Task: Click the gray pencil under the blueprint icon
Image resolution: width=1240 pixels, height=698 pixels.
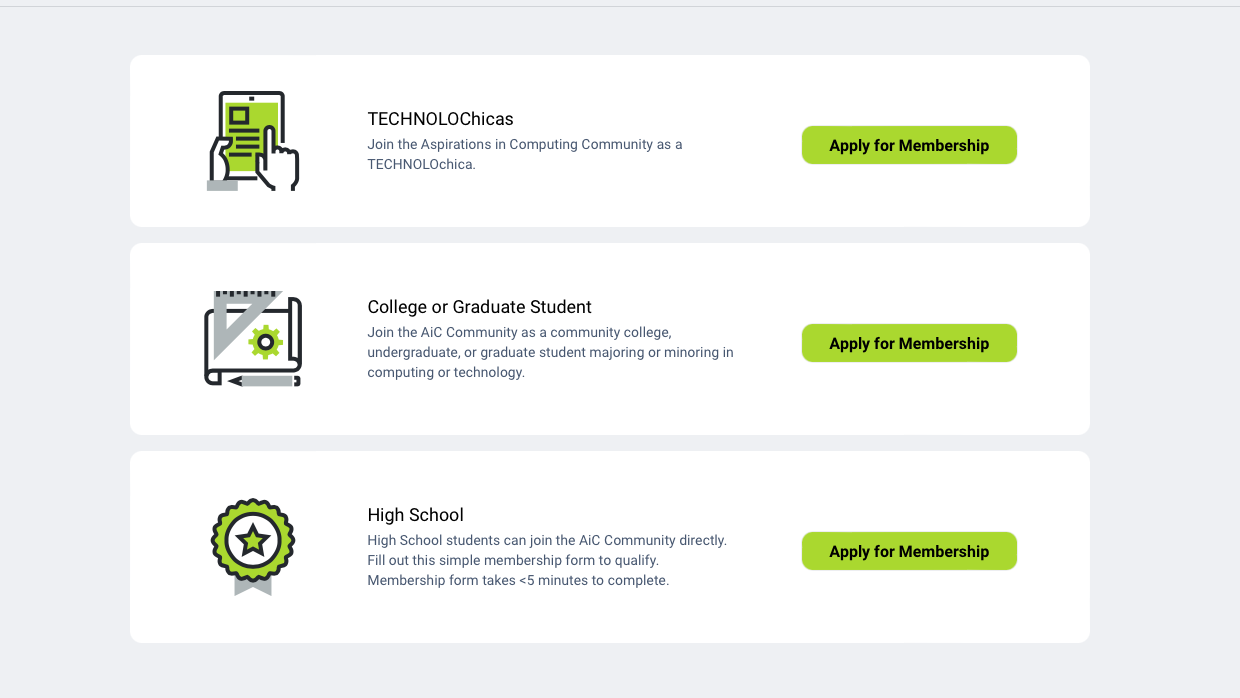Action: [262, 380]
